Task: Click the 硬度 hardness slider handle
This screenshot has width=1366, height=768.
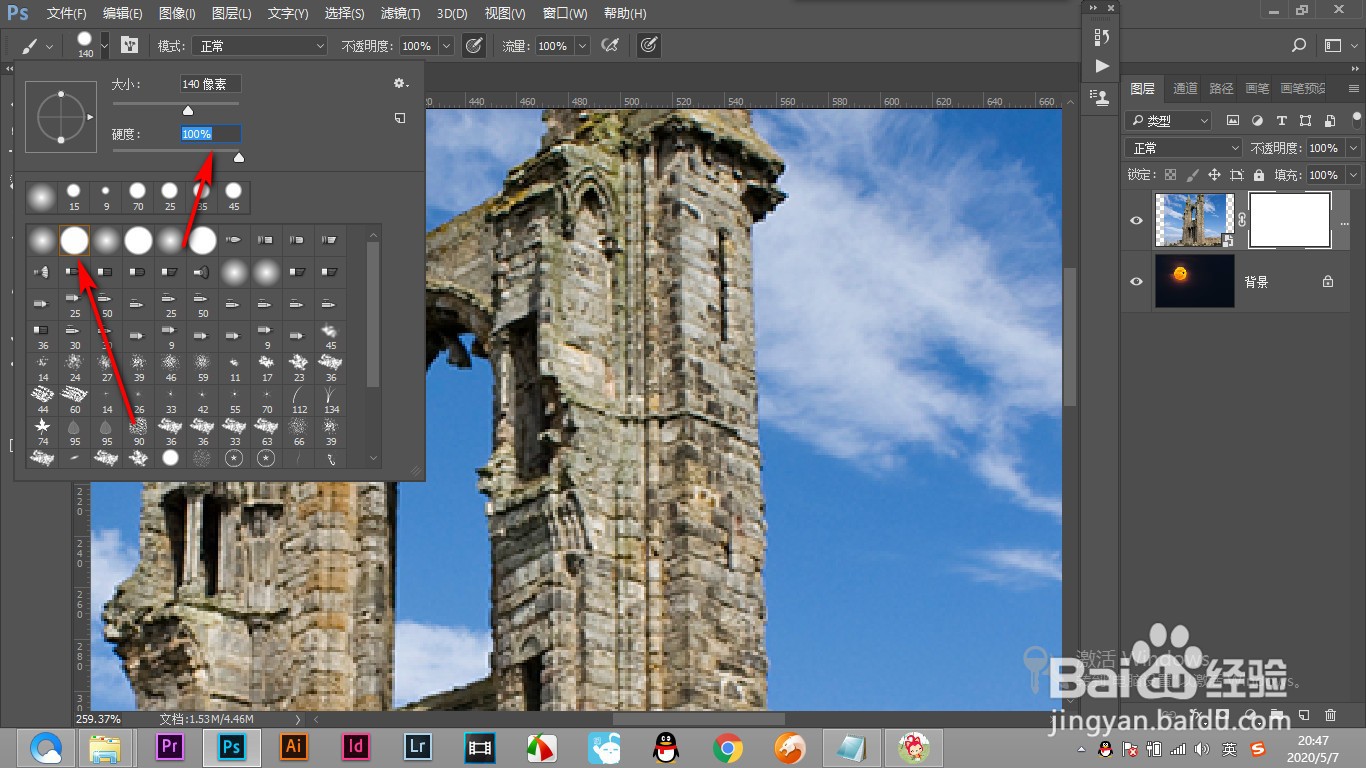Action: point(238,157)
